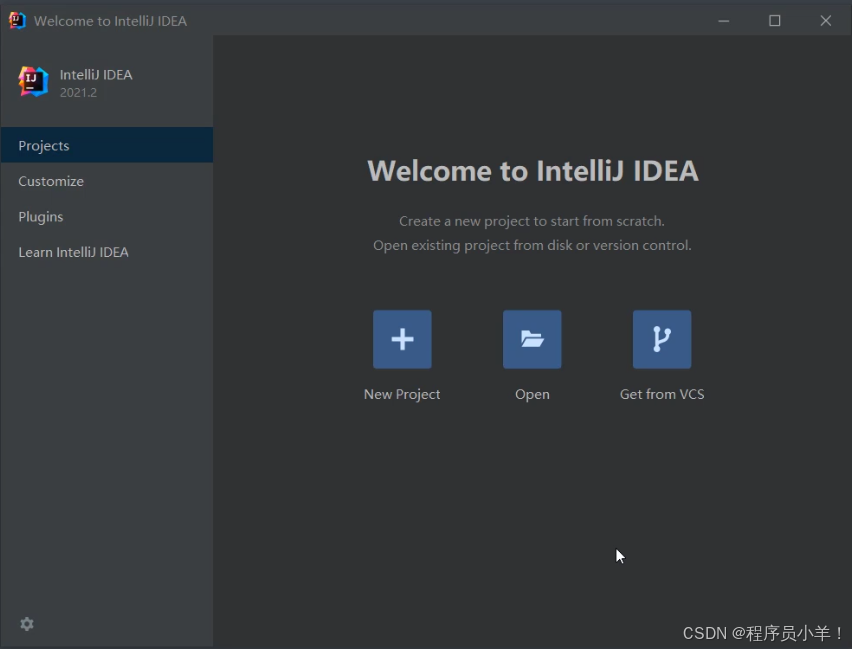Click the Open folder icon

(532, 339)
